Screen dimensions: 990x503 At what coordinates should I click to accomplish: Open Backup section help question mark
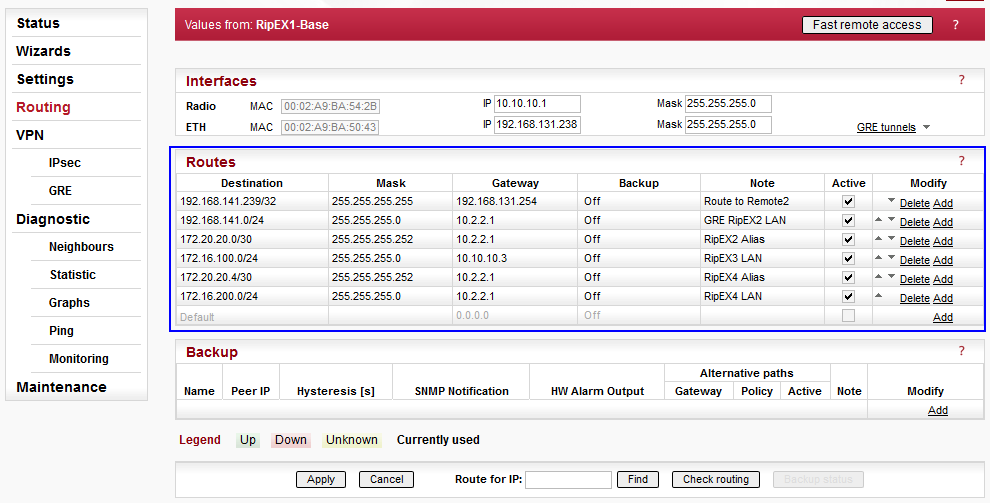pyautogui.click(x=962, y=351)
